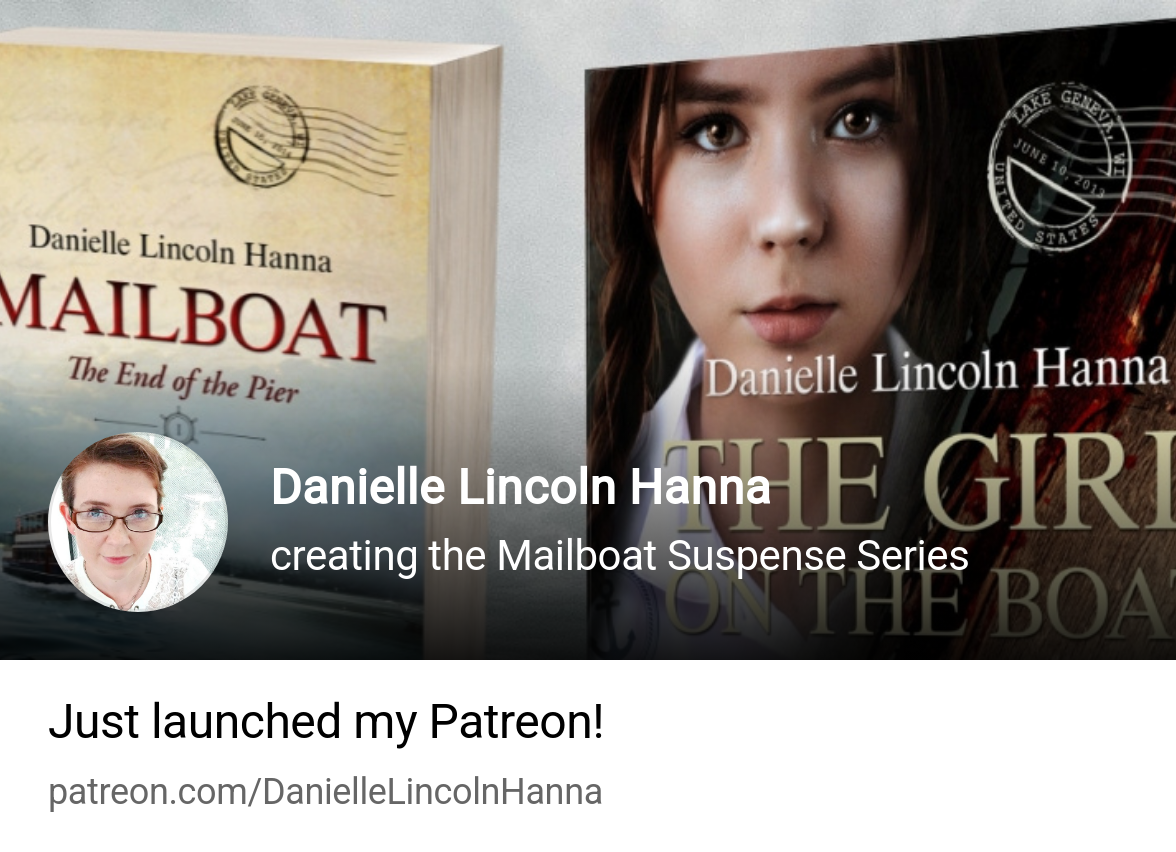
Task: Click the 'ON THE BOAT' title lettering
Action: (x=920, y=602)
